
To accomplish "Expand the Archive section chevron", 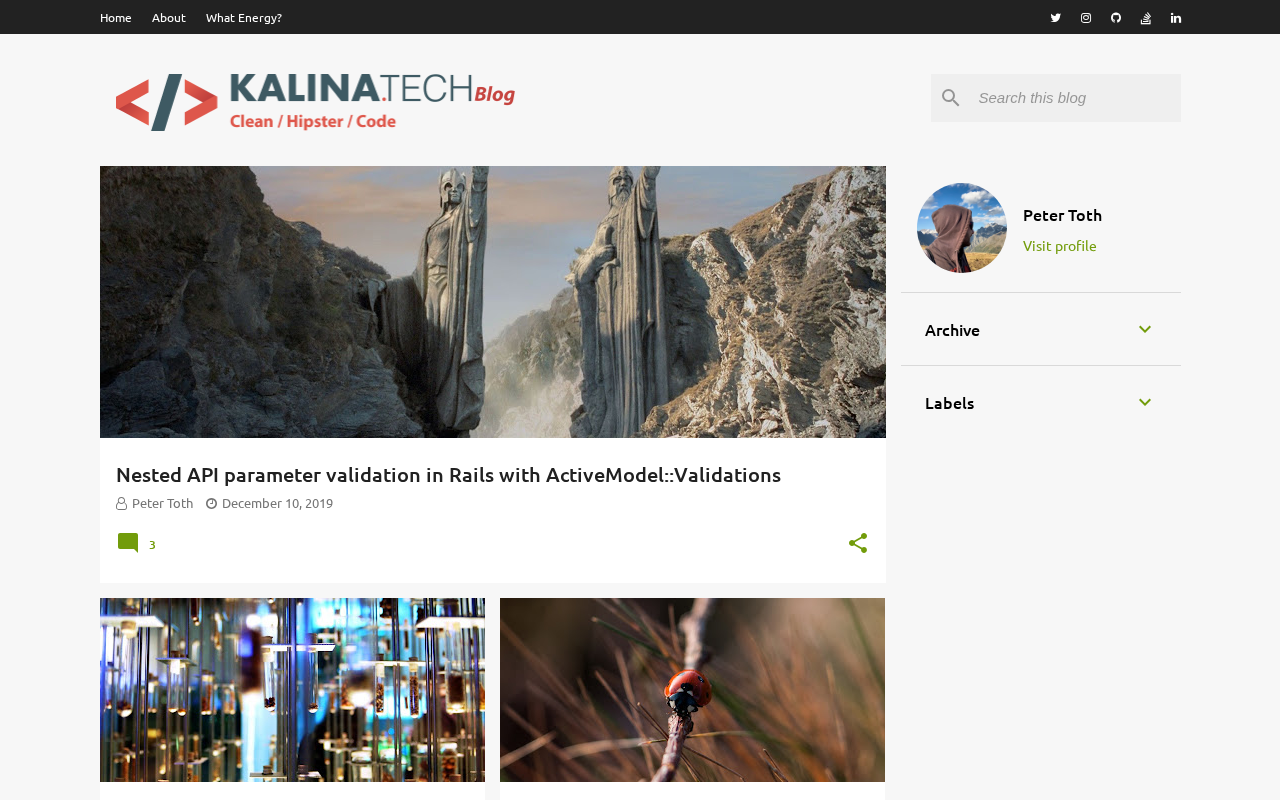I will pyautogui.click(x=1145, y=329).
